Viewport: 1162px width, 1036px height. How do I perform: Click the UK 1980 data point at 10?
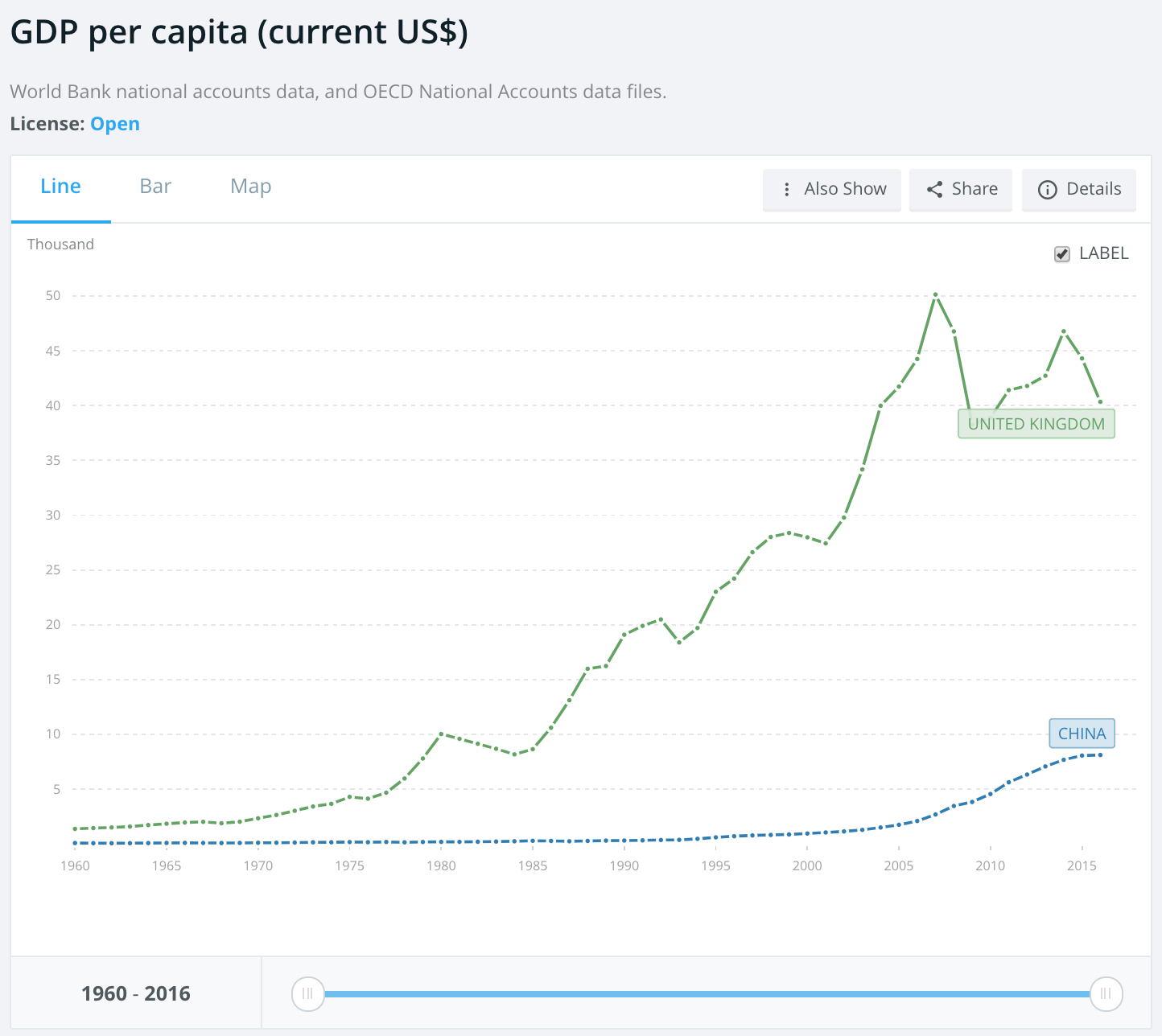(x=441, y=734)
